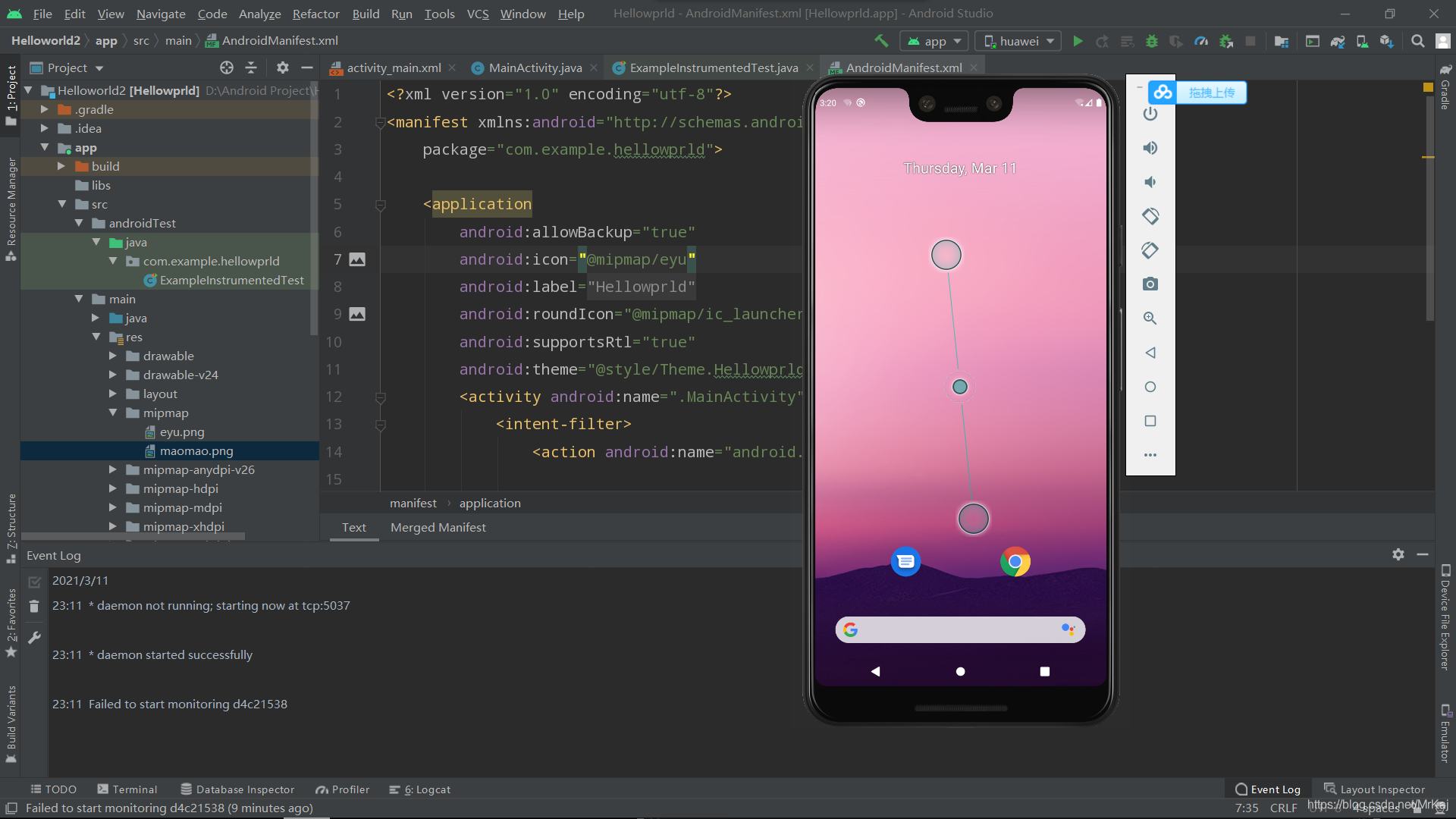
Task: Take emulator screenshot with camera icon
Action: [x=1150, y=284]
